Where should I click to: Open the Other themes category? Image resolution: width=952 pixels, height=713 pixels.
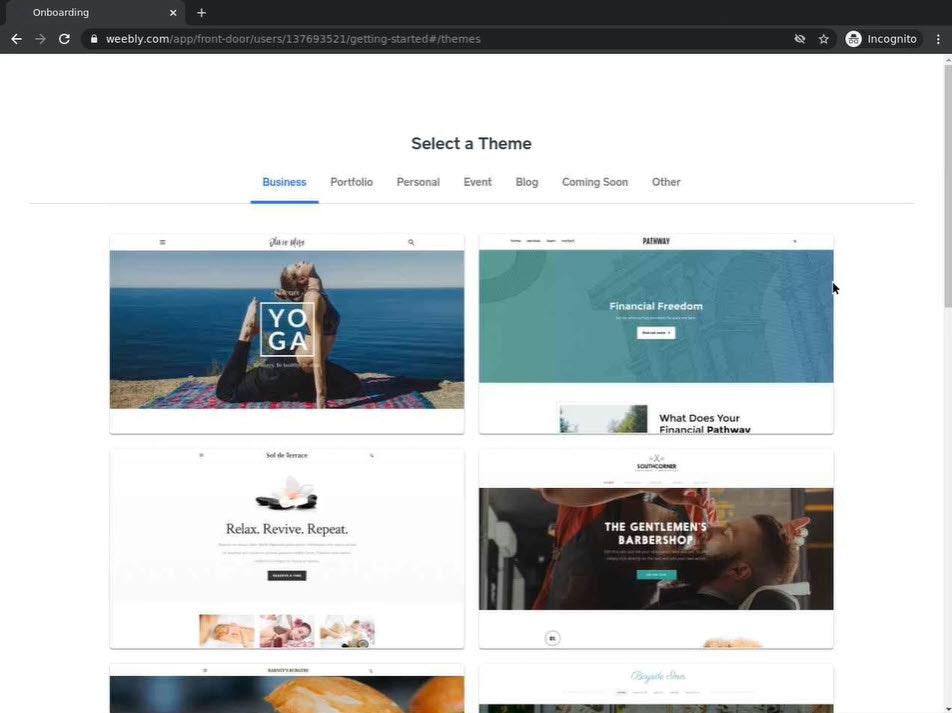click(665, 181)
